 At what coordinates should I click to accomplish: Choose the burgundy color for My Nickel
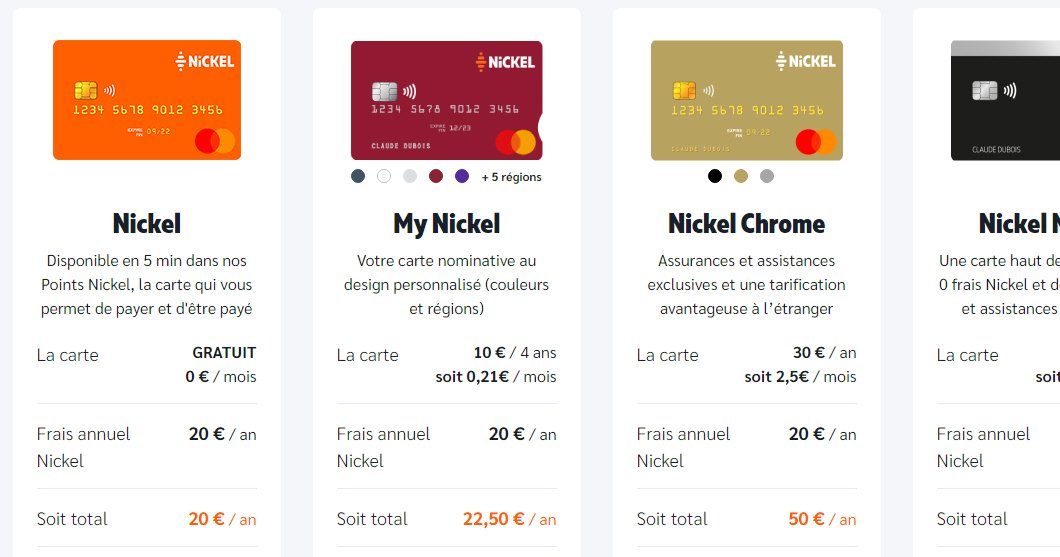pos(436,176)
